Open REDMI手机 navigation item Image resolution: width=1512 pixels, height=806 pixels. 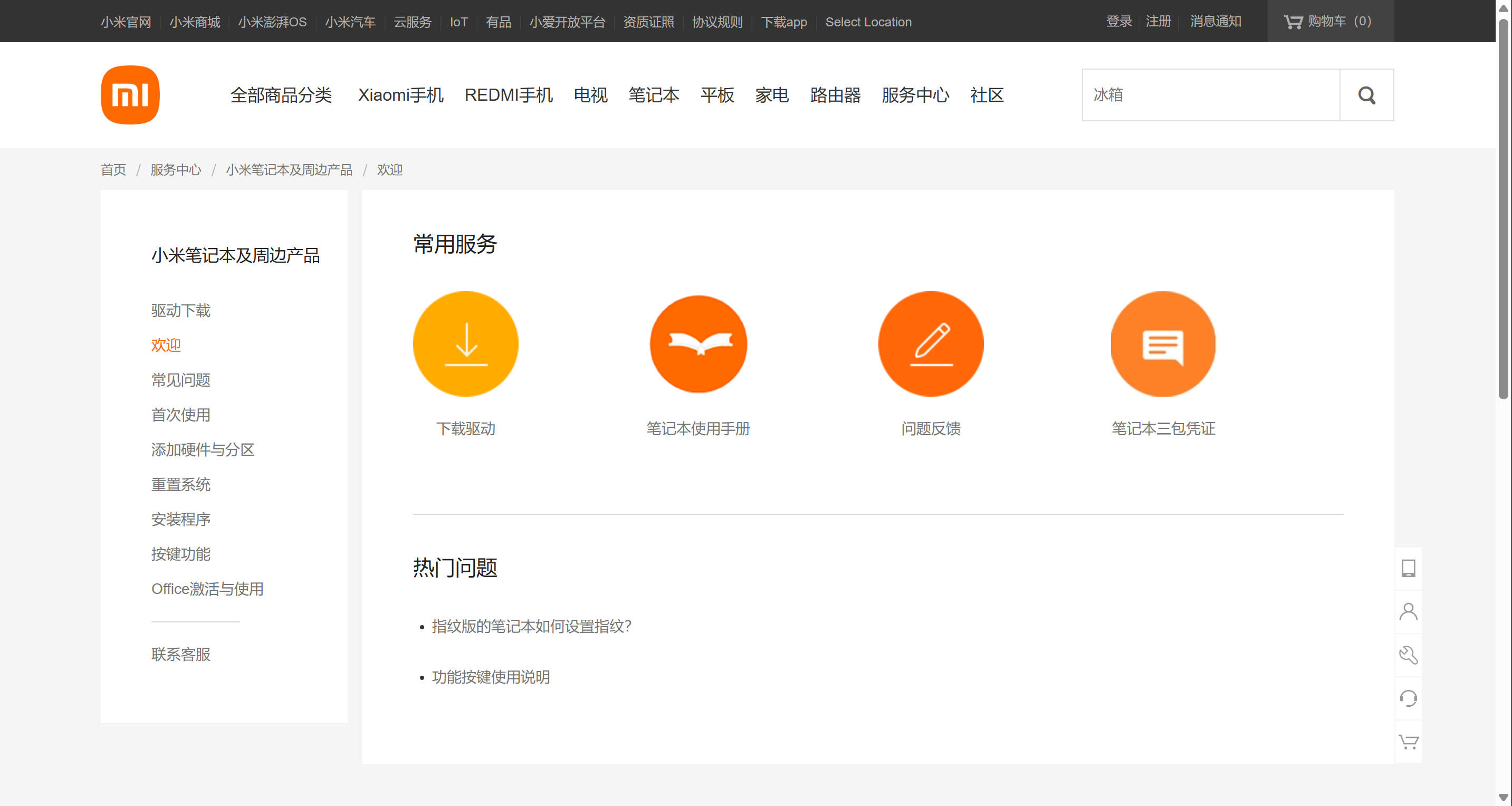[x=508, y=95]
